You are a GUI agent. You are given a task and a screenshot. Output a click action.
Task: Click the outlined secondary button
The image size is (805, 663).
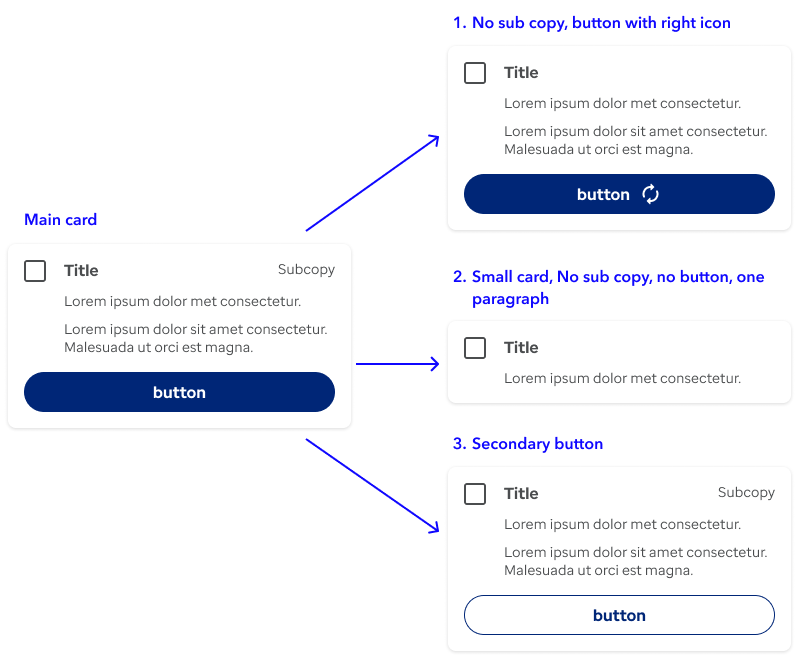coord(619,615)
